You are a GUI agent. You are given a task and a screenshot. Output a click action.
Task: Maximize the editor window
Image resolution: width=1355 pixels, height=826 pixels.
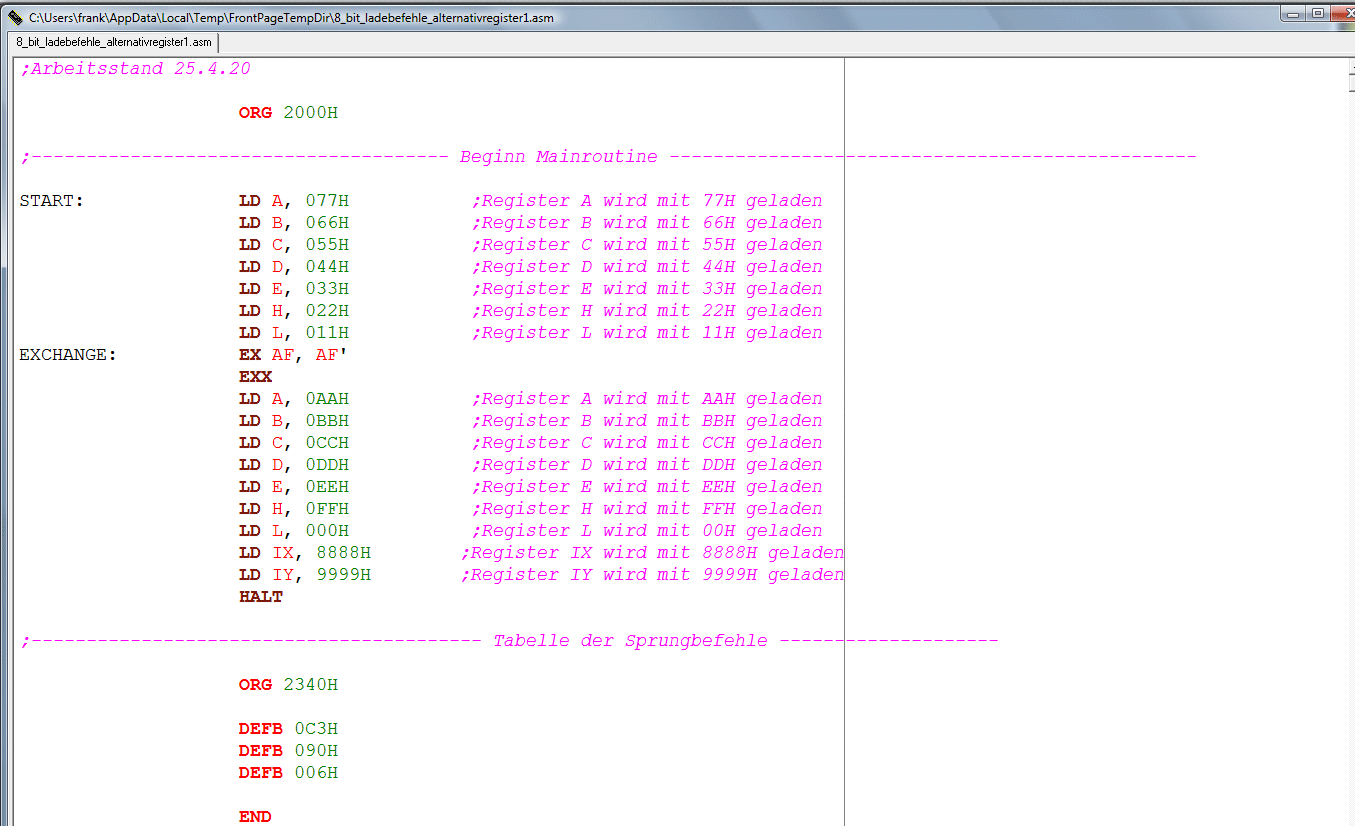point(1318,13)
